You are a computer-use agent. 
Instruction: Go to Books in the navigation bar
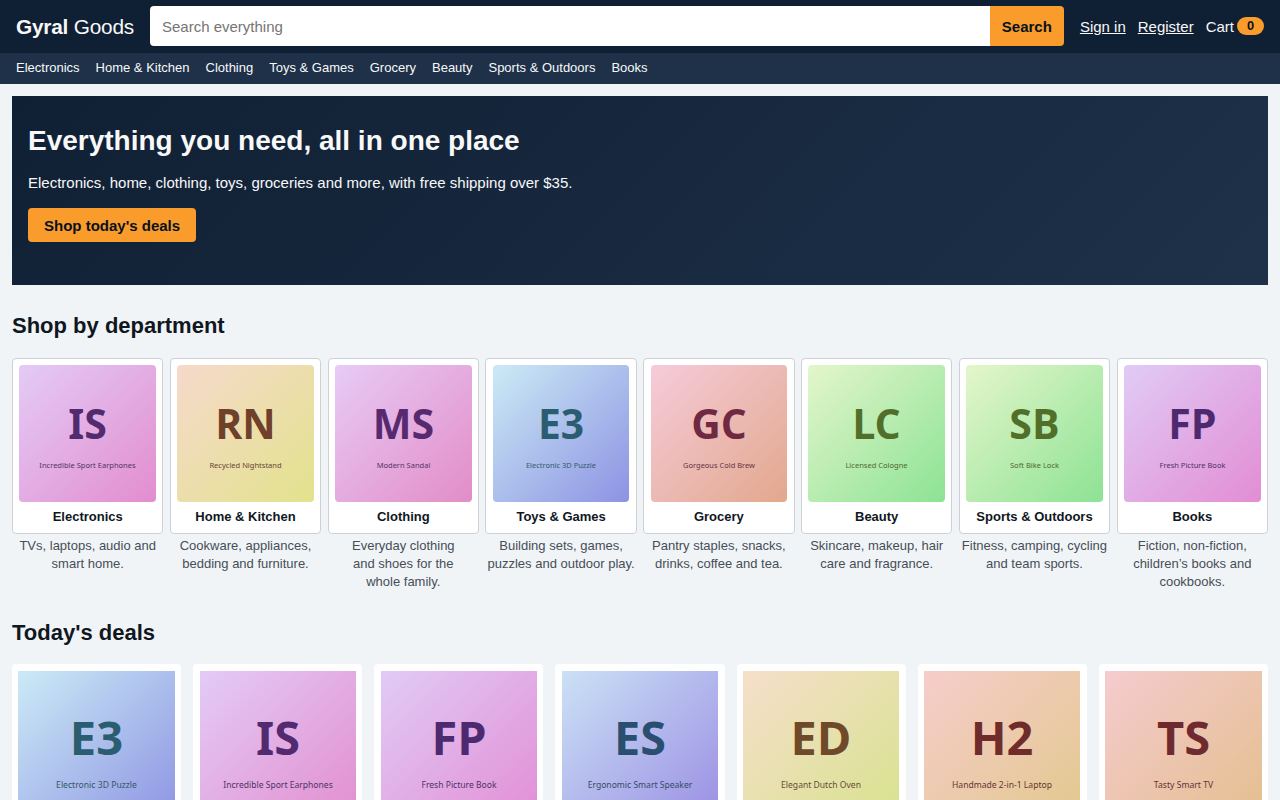[629, 68]
